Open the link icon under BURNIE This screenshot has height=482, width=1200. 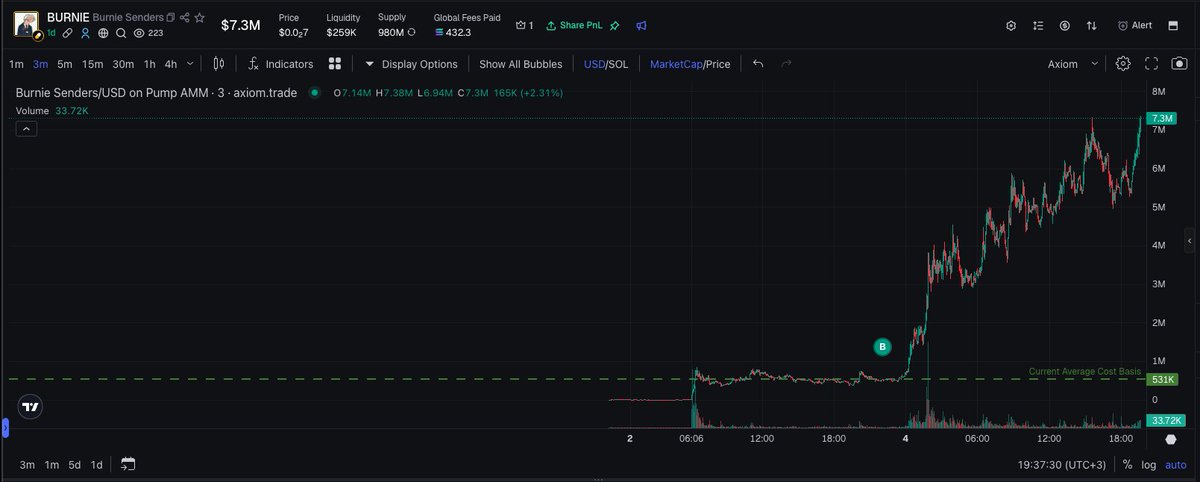pyautogui.click(x=67, y=33)
